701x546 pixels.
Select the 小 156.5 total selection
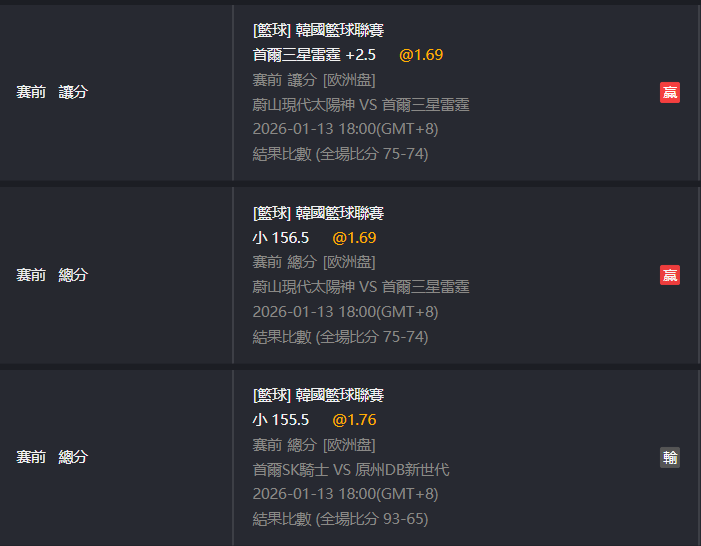[281, 238]
